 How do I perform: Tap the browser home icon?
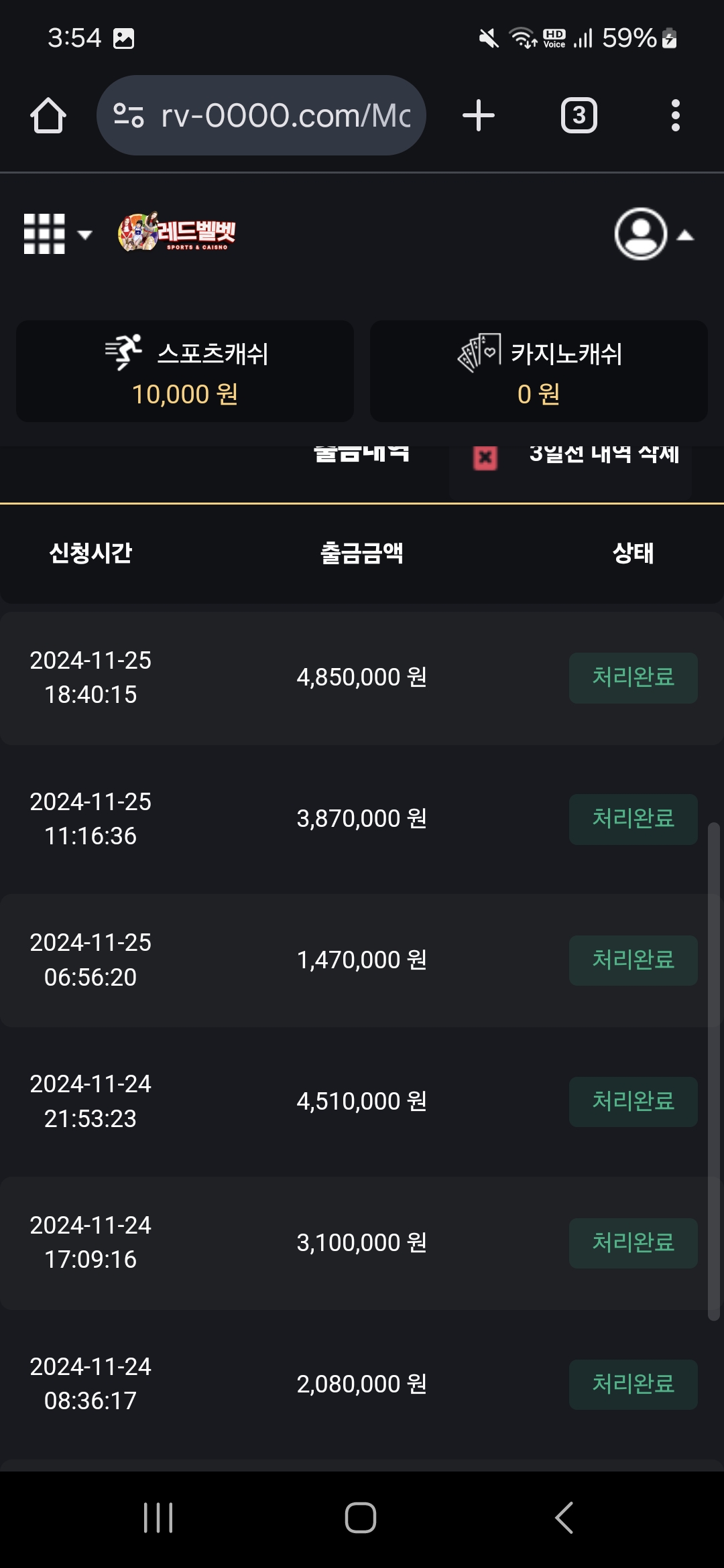coord(48,116)
